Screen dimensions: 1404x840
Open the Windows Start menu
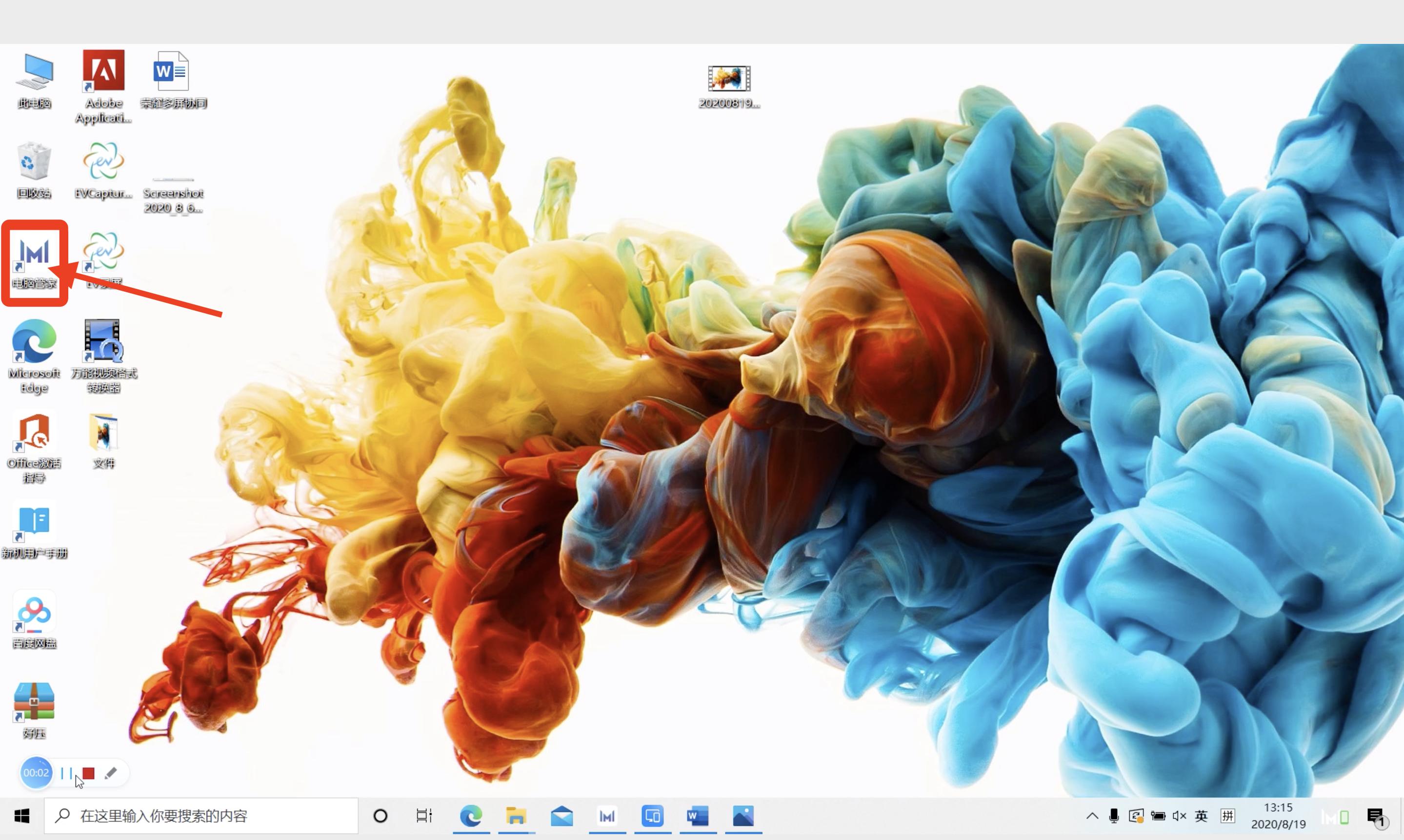coord(21,816)
